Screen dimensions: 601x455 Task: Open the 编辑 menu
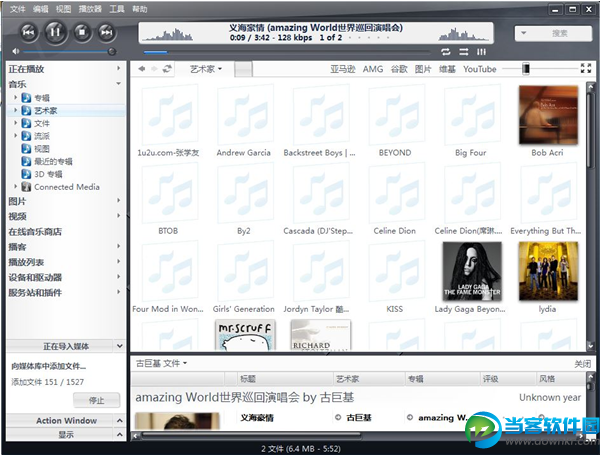click(40, 9)
